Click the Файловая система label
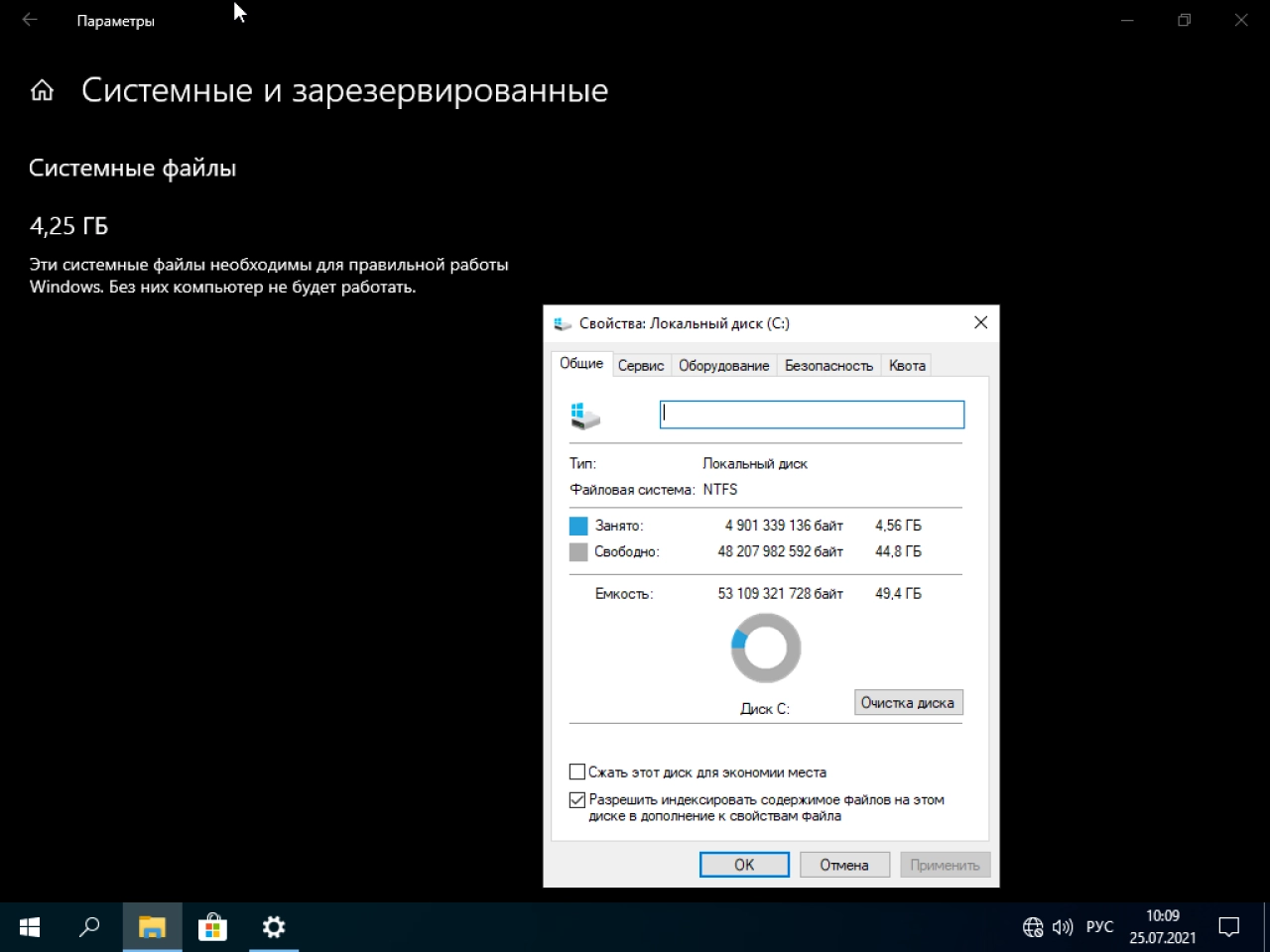This screenshot has width=1270, height=952. pos(632,489)
